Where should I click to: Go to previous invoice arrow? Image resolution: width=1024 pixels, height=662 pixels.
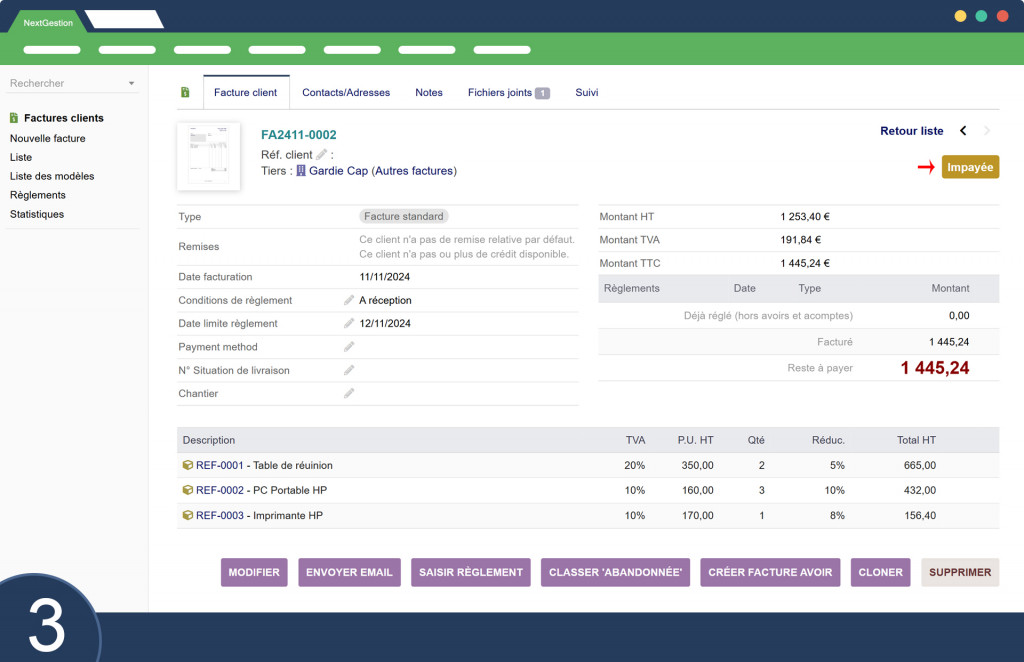pos(963,131)
